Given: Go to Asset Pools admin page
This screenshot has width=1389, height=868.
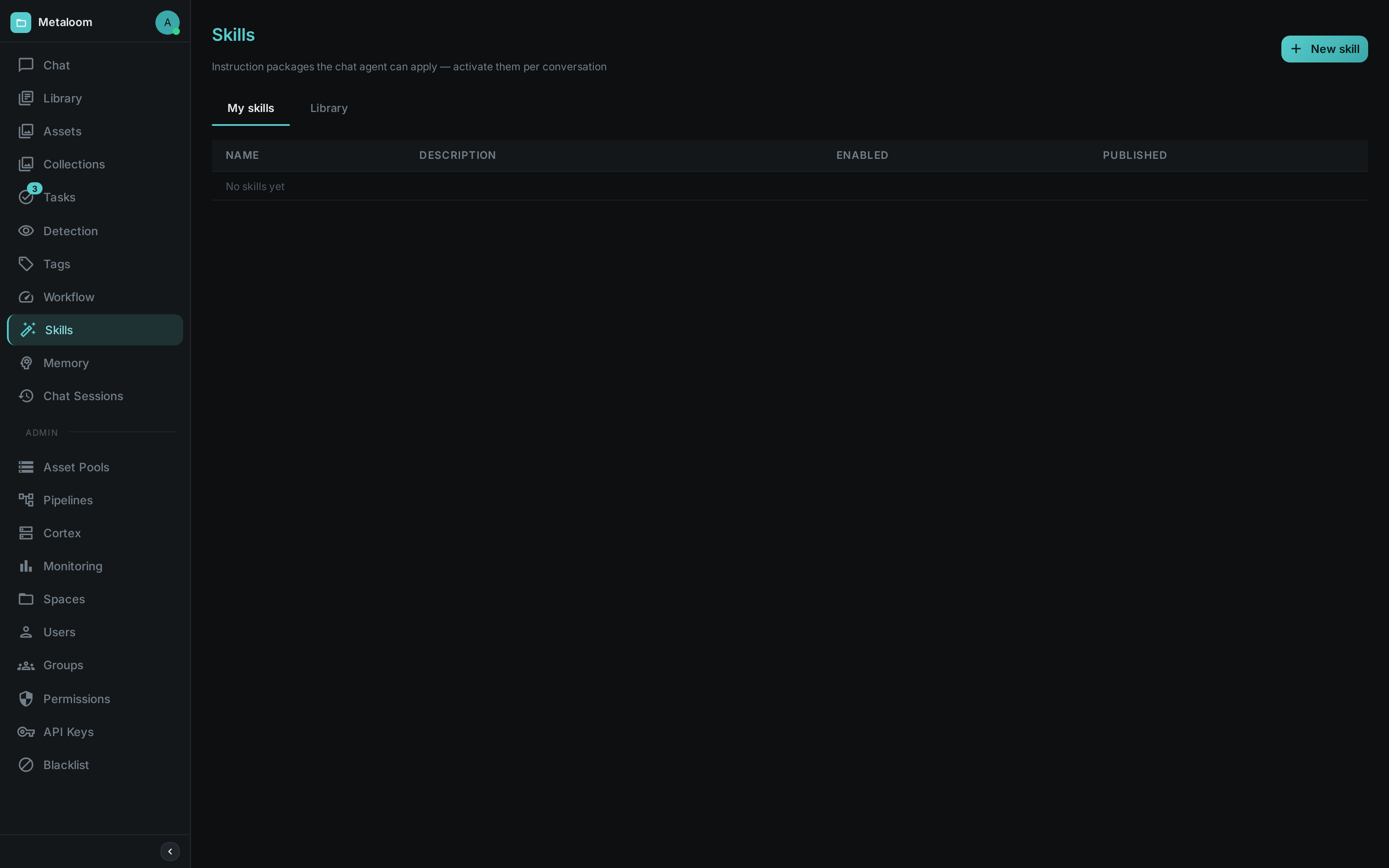Looking at the screenshot, I should (x=95, y=467).
